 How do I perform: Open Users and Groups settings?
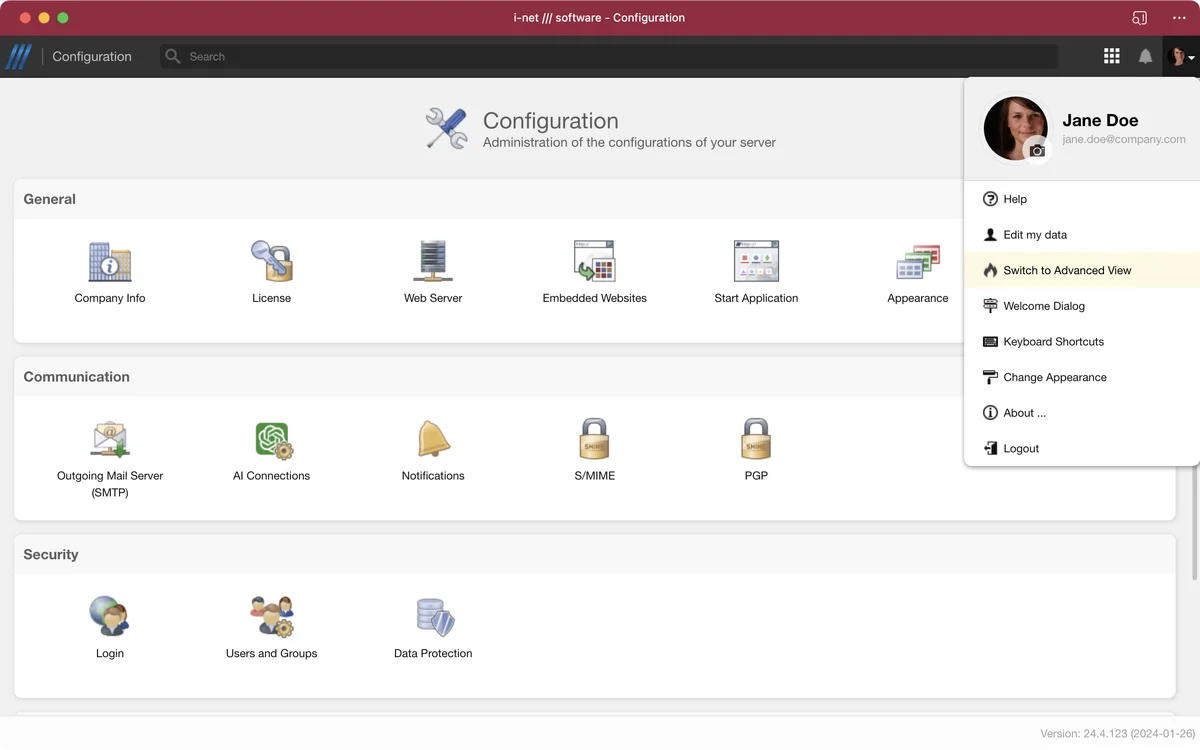pyautogui.click(x=271, y=617)
